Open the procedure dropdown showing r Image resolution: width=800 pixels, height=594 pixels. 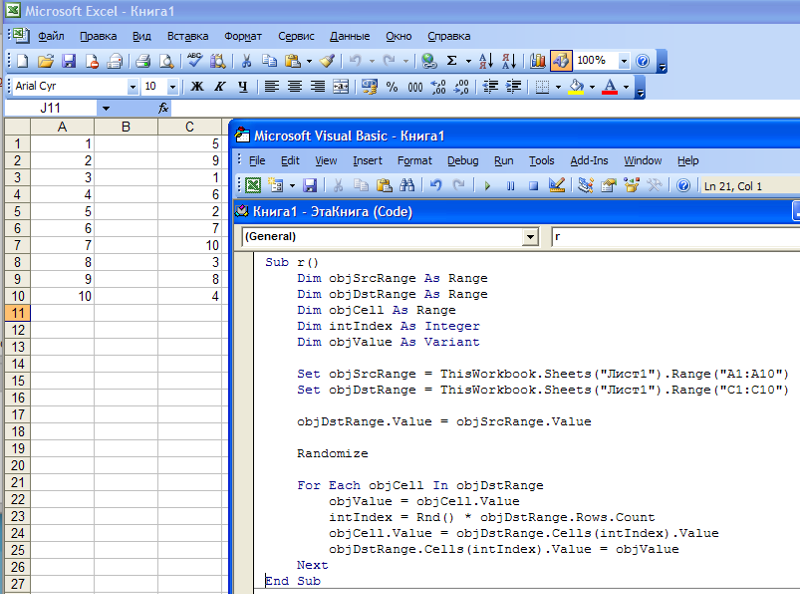676,237
